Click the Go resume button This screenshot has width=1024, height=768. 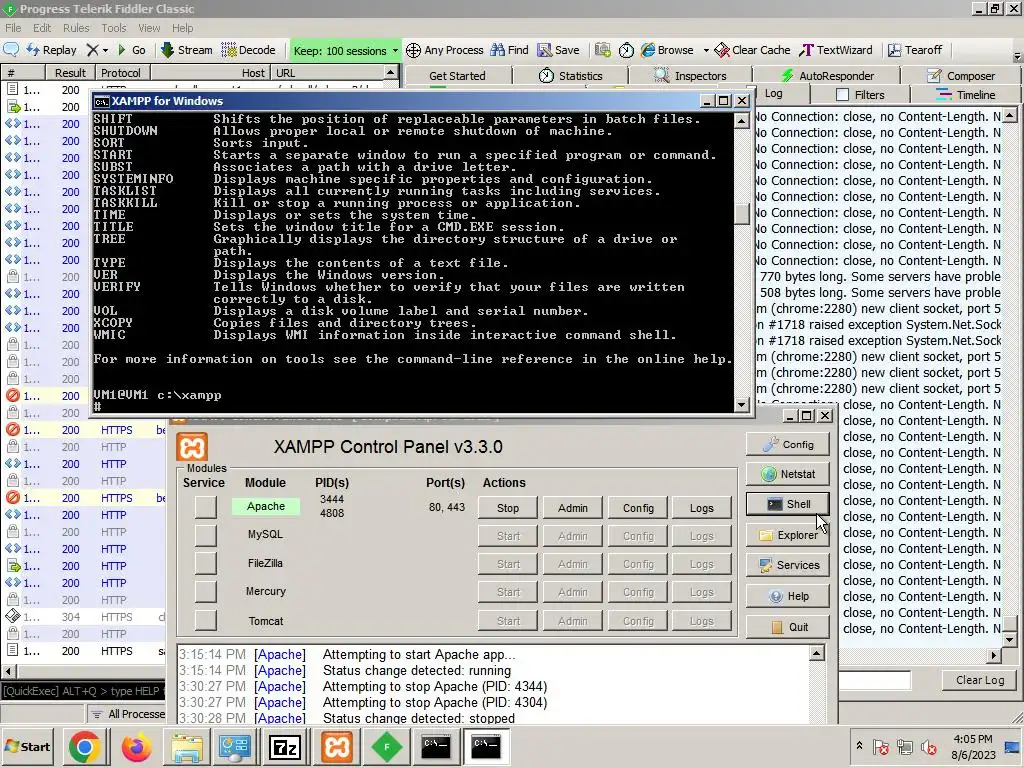click(x=131, y=50)
